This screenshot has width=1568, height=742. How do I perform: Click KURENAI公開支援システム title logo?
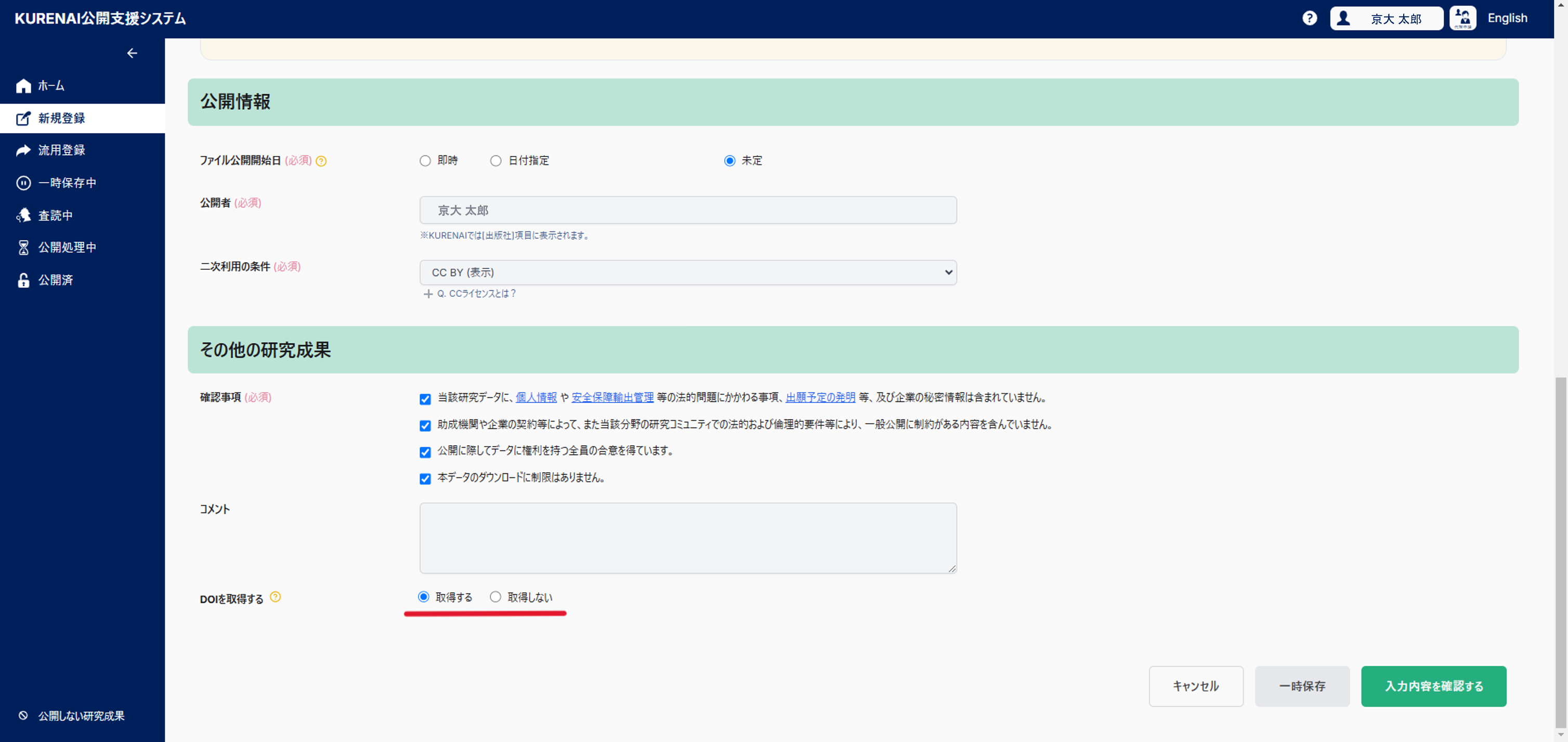point(100,19)
